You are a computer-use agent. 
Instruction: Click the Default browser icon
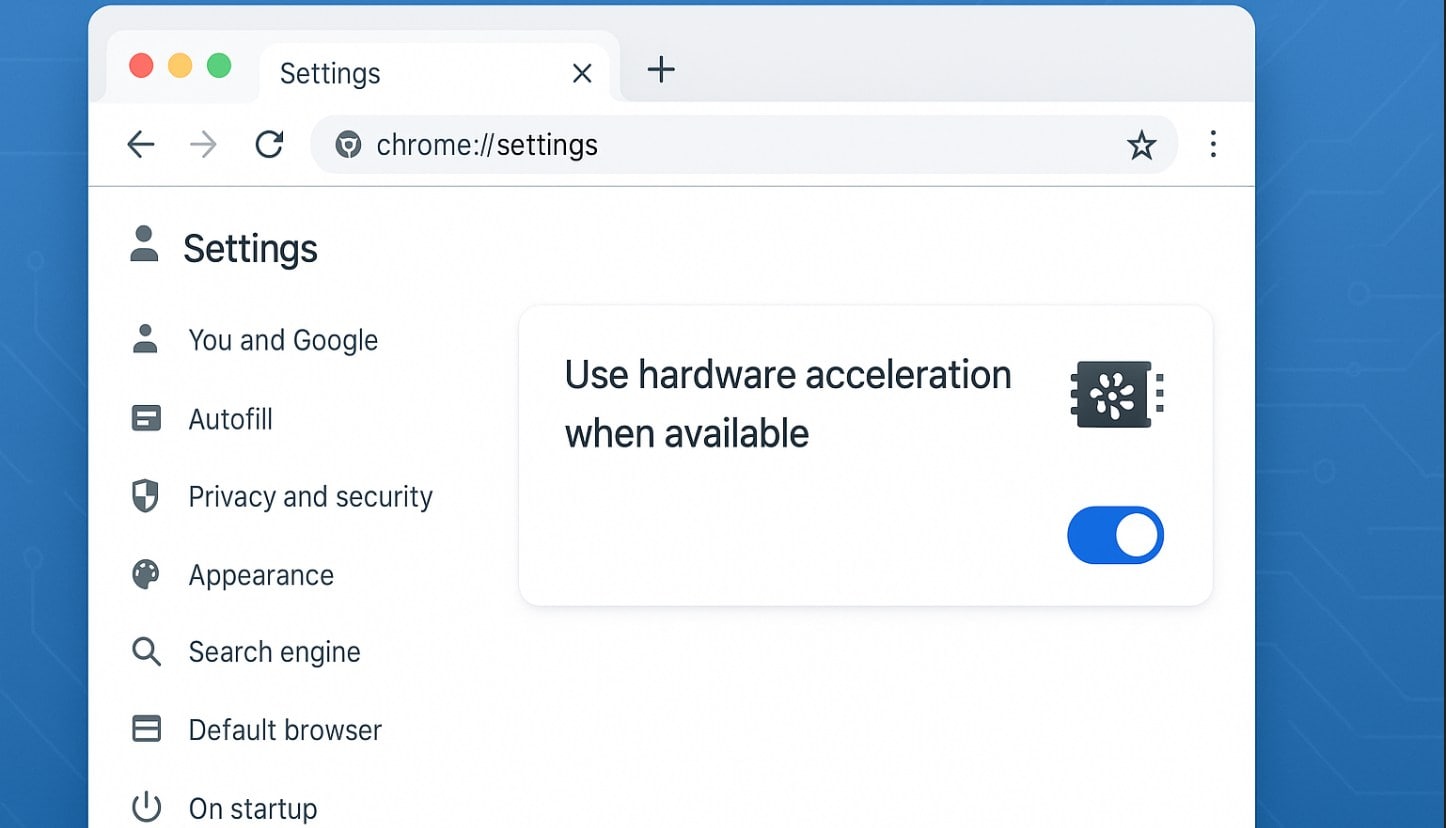pyautogui.click(x=146, y=729)
